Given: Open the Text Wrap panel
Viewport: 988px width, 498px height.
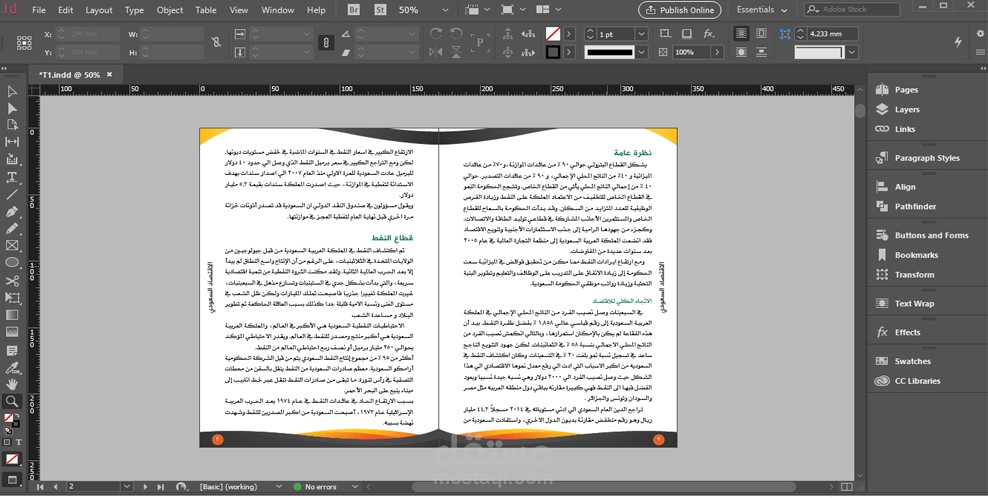Looking at the screenshot, I should (914, 303).
